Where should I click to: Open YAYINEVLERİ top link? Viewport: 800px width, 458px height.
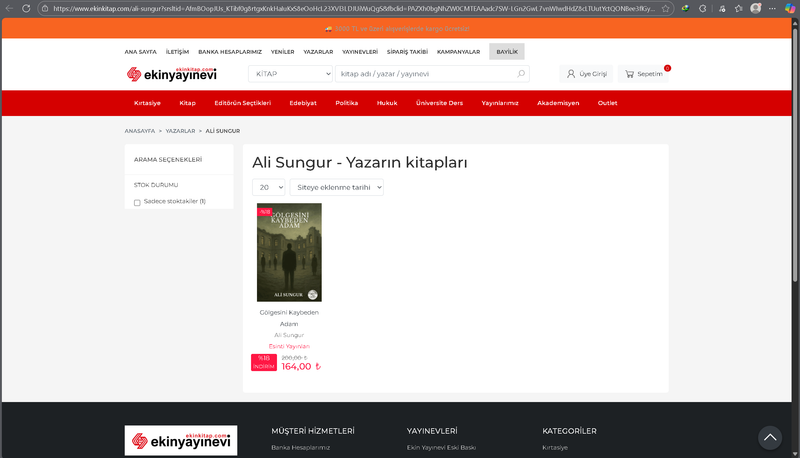tap(360, 52)
